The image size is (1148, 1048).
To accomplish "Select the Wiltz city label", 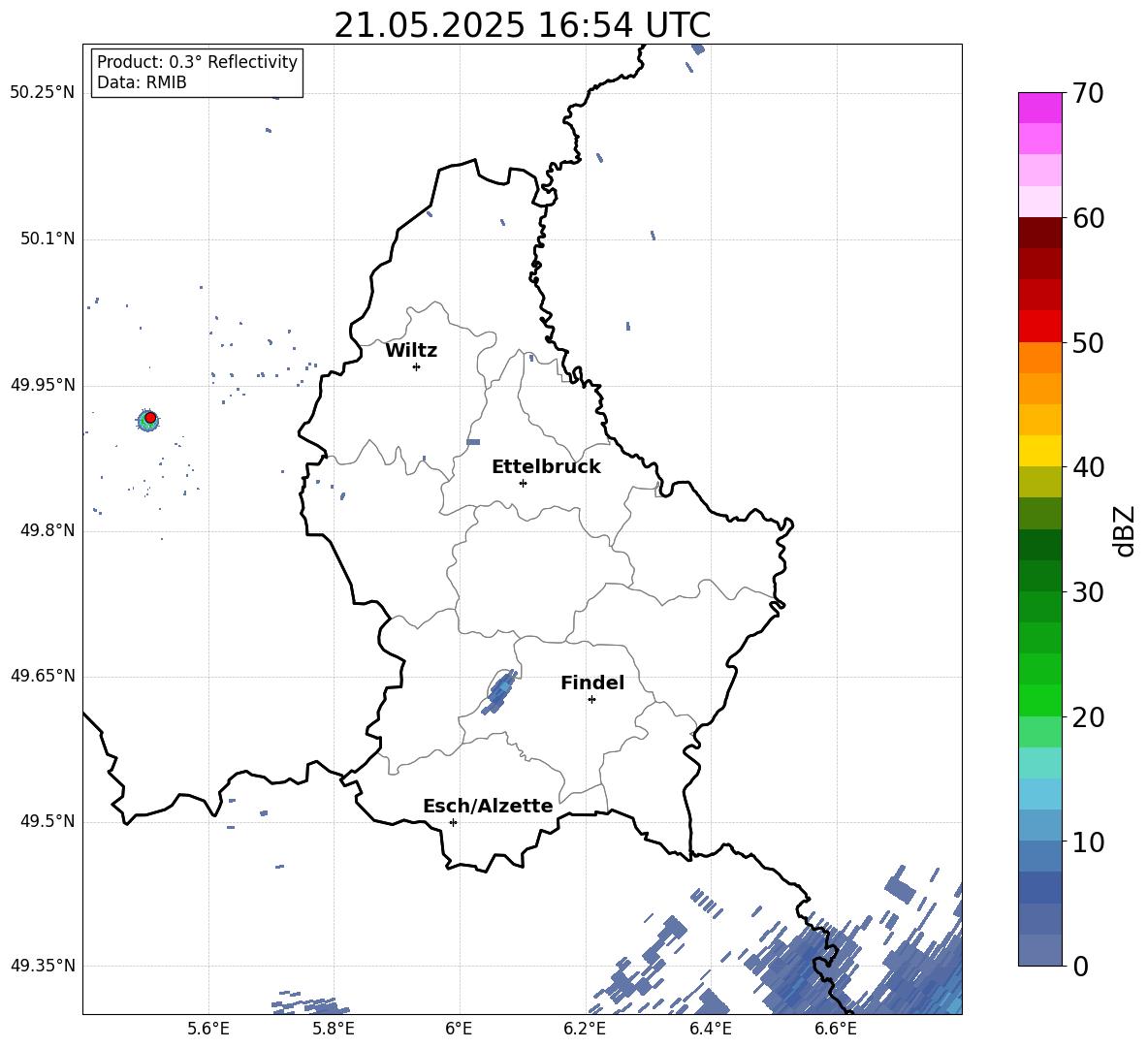I will click(411, 351).
